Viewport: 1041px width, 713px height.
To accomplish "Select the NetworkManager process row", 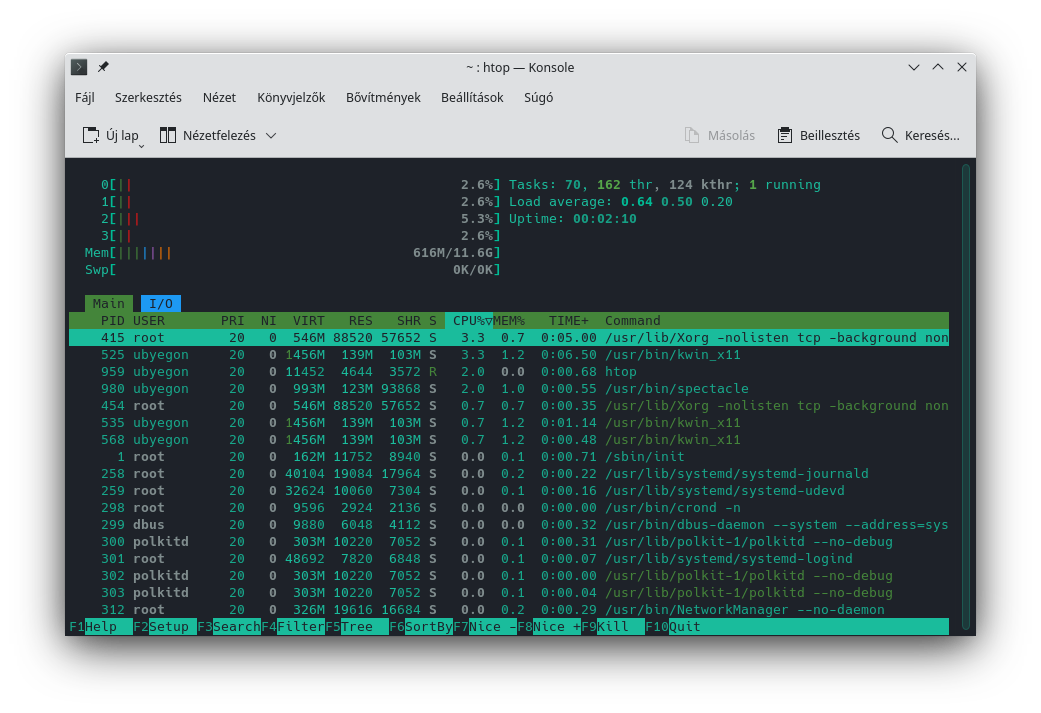I will coord(509,609).
